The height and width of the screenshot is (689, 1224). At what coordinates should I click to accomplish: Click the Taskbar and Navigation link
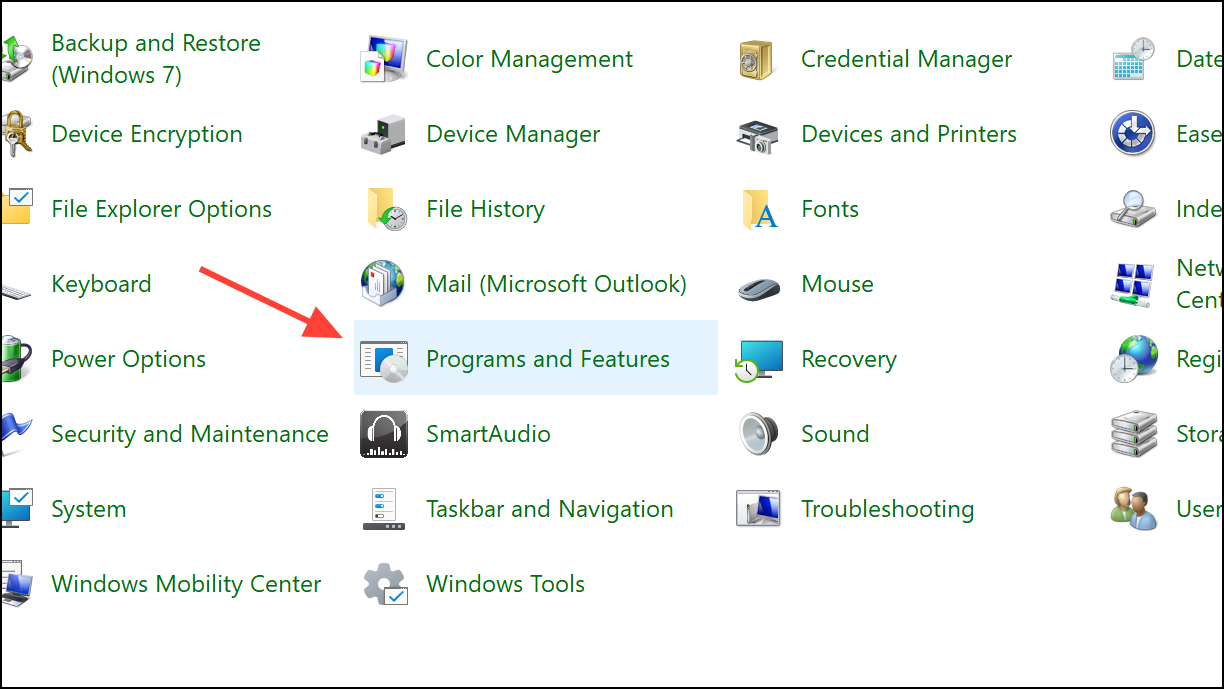click(550, 509)
